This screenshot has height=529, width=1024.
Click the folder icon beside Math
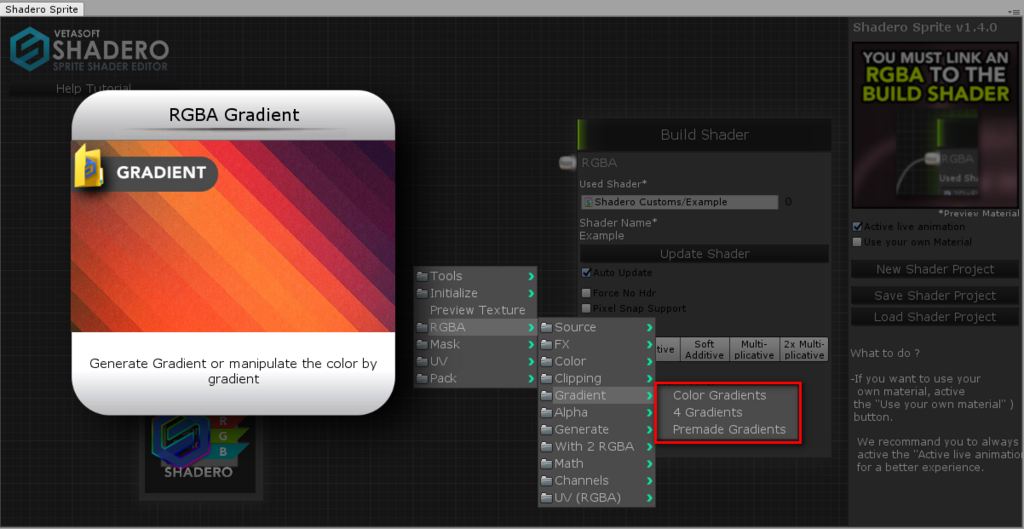[547, 464]
